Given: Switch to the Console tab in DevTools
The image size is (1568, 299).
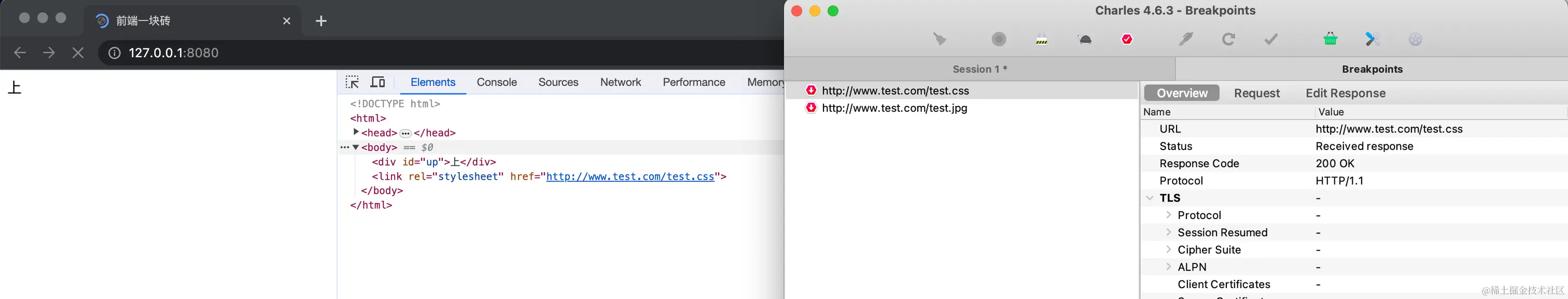Looking at the screenshot, I should [x=497, y=82].
